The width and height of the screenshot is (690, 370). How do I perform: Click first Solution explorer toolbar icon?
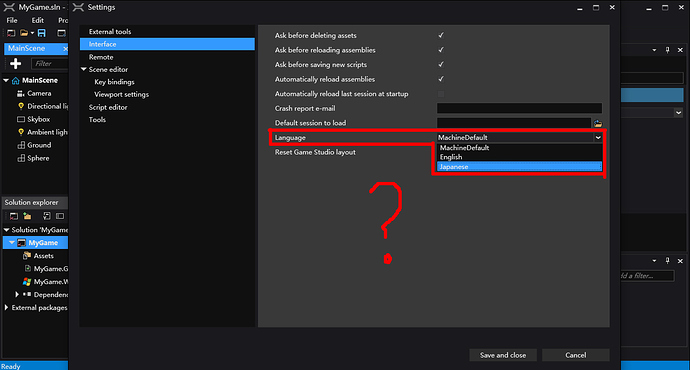[x=14, y=216]
